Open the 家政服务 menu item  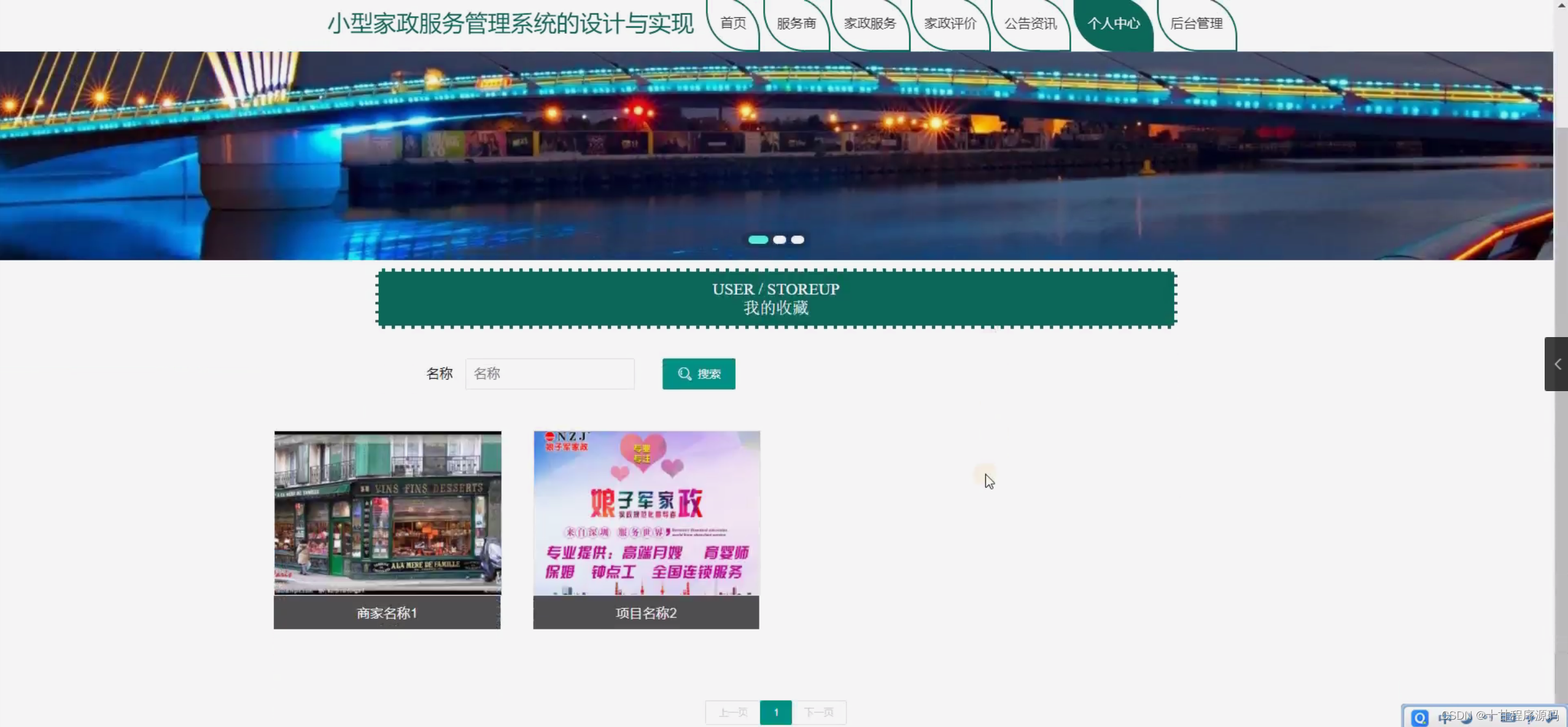[870, 23]
